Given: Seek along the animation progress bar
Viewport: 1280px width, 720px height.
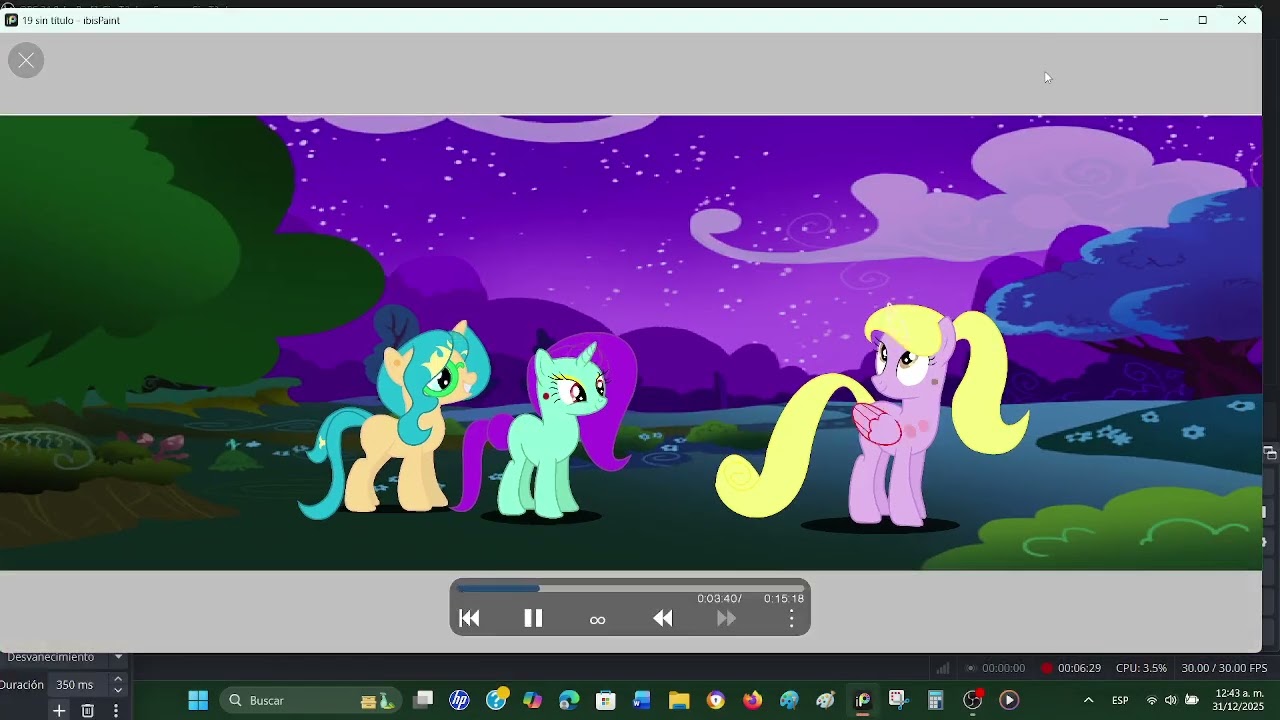Looking at the screenshot, I should pos(630,588).
